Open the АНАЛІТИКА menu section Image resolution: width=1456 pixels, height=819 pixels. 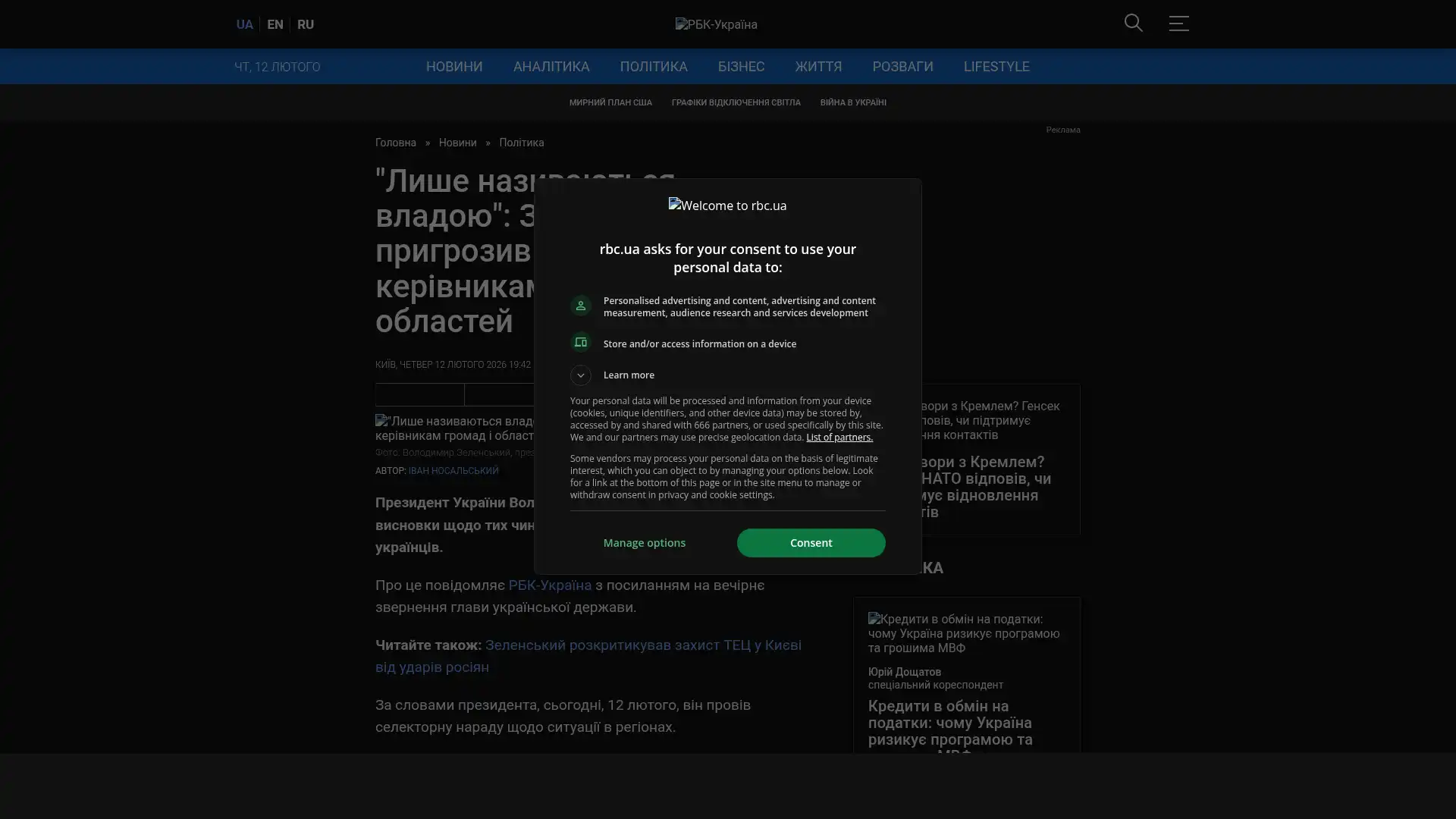(x=551, y=67)
